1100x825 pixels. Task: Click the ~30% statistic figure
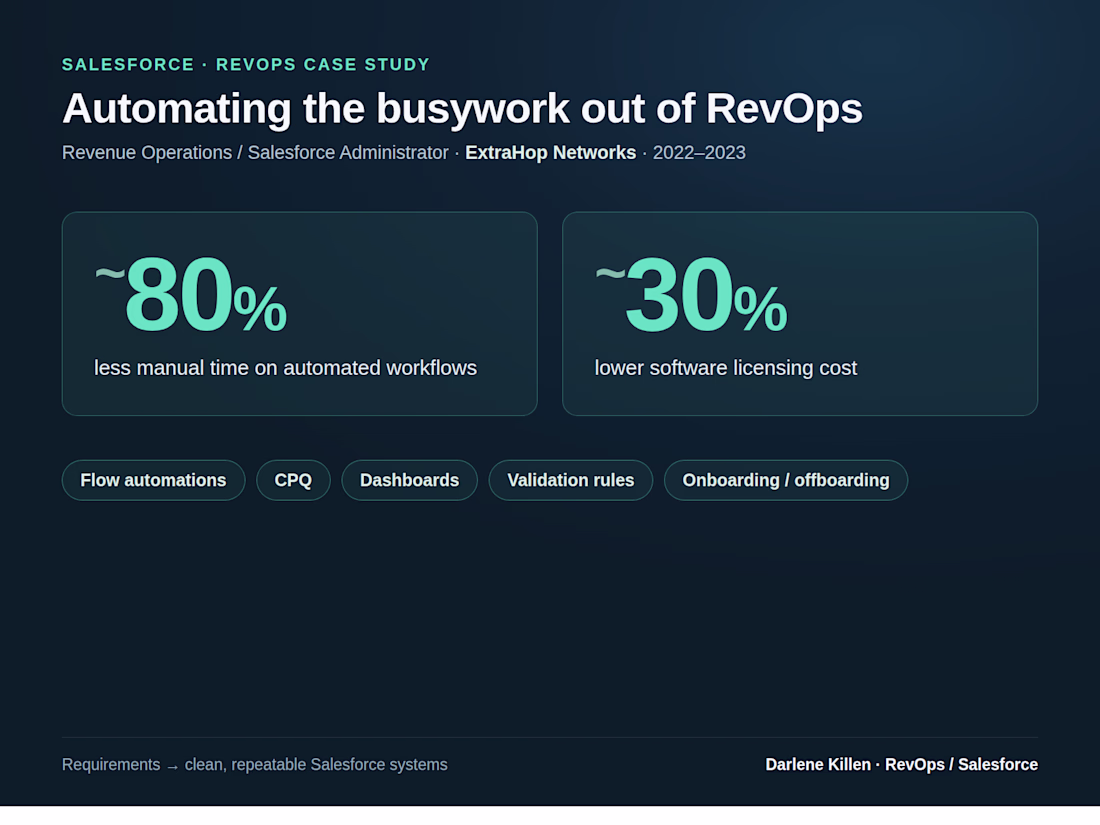[x=691, y=295]
